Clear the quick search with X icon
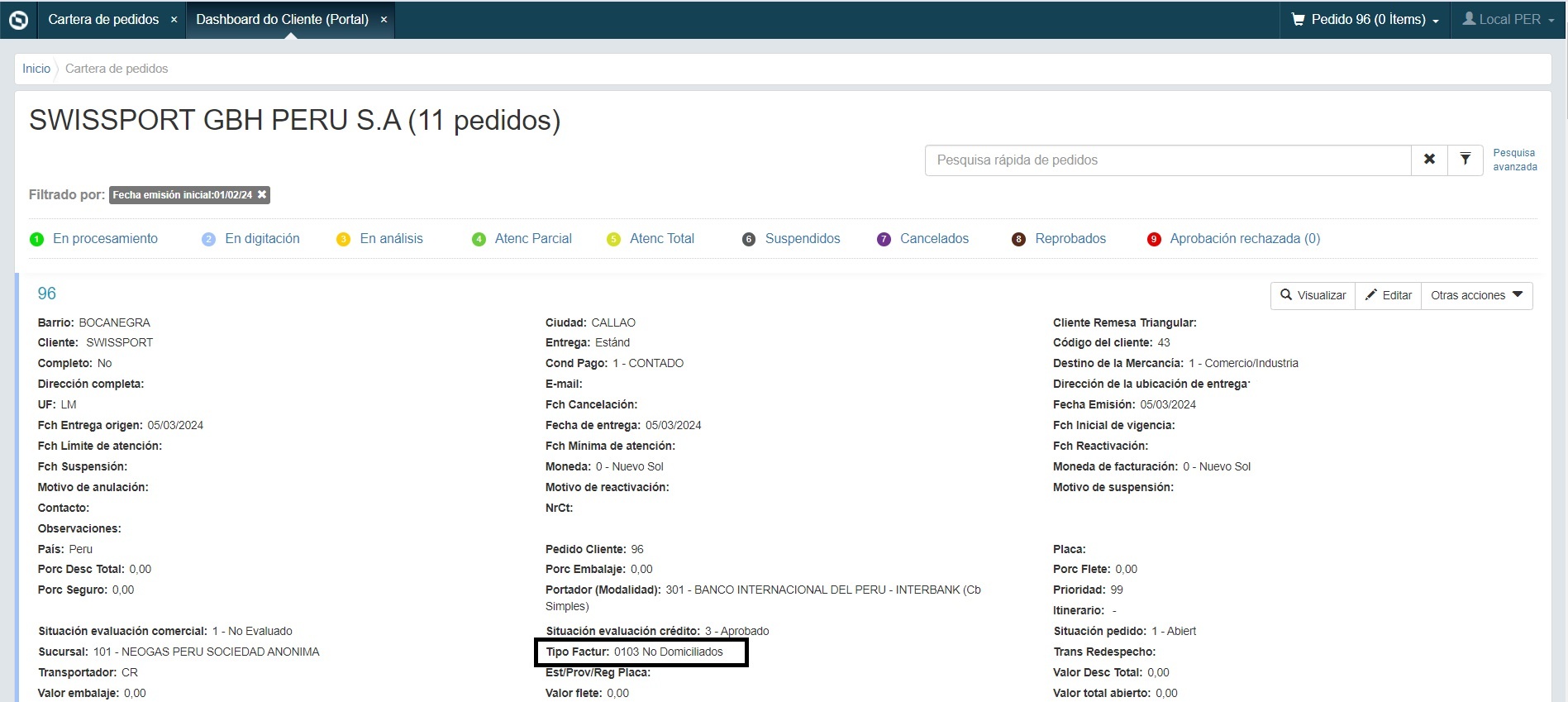1568x702 pixels. [1429, 160]
